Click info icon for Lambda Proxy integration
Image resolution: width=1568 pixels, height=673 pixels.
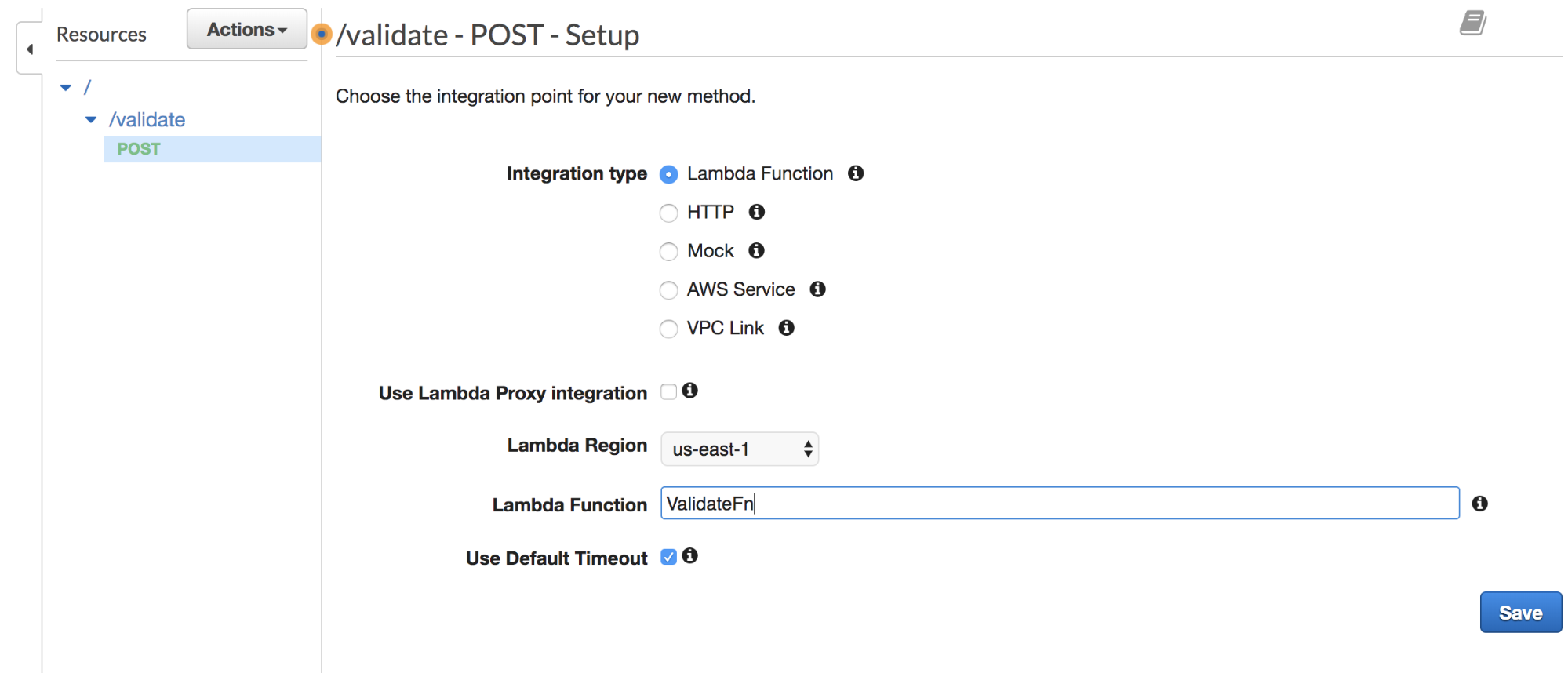(690, 391)
